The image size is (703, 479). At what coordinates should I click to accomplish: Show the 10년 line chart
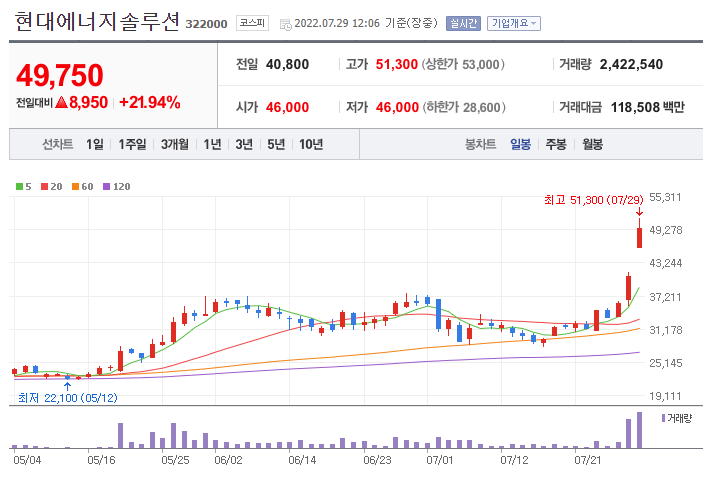[311, 144]
